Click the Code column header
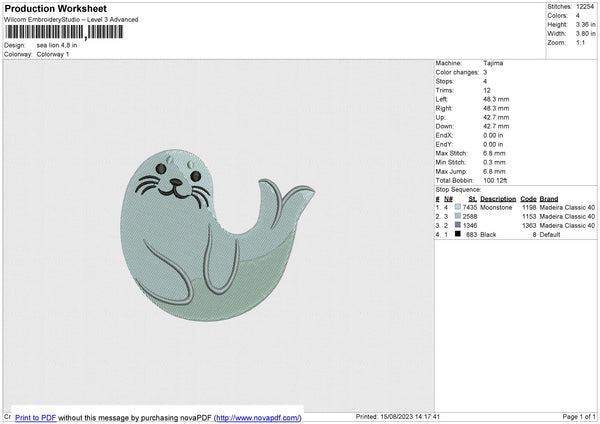Screen dimensions: 600x424 528,199
